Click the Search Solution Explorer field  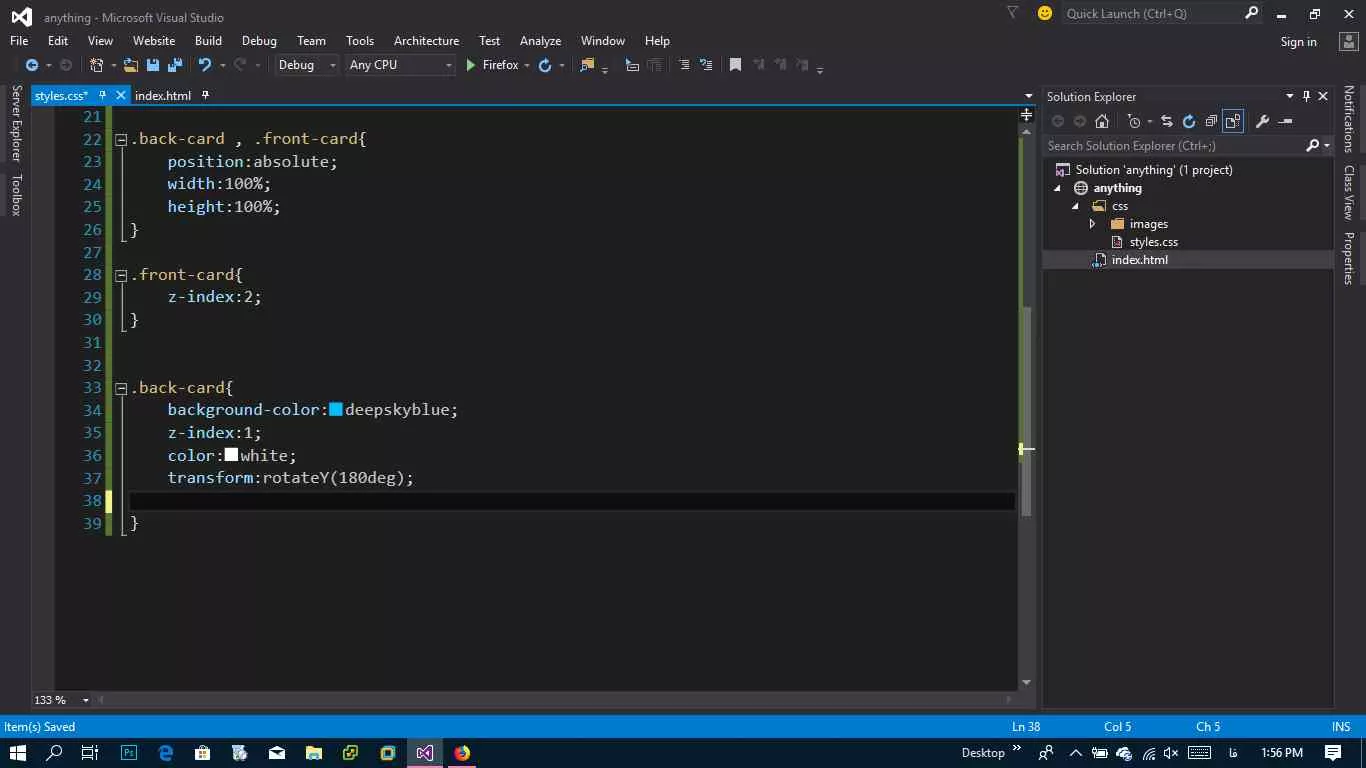1175,146
